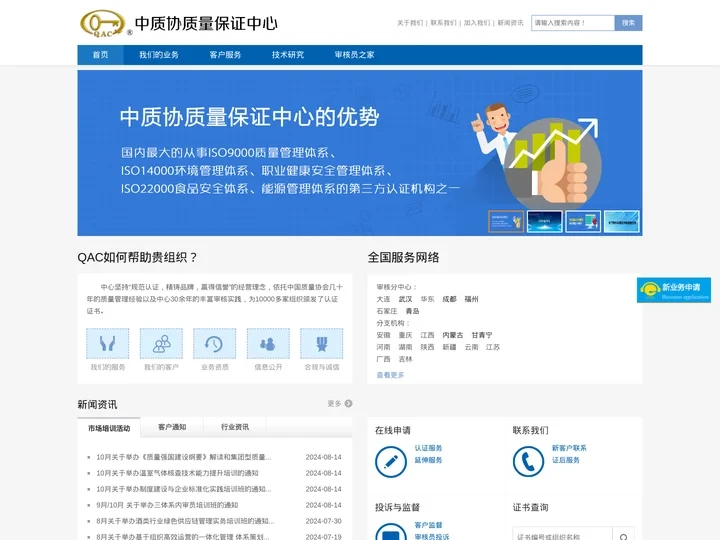This screenshot has width=720, height=540.
Task: Open news 10月关于举办温室气体核查技术能力提升培训
Action: pos(177,473)
